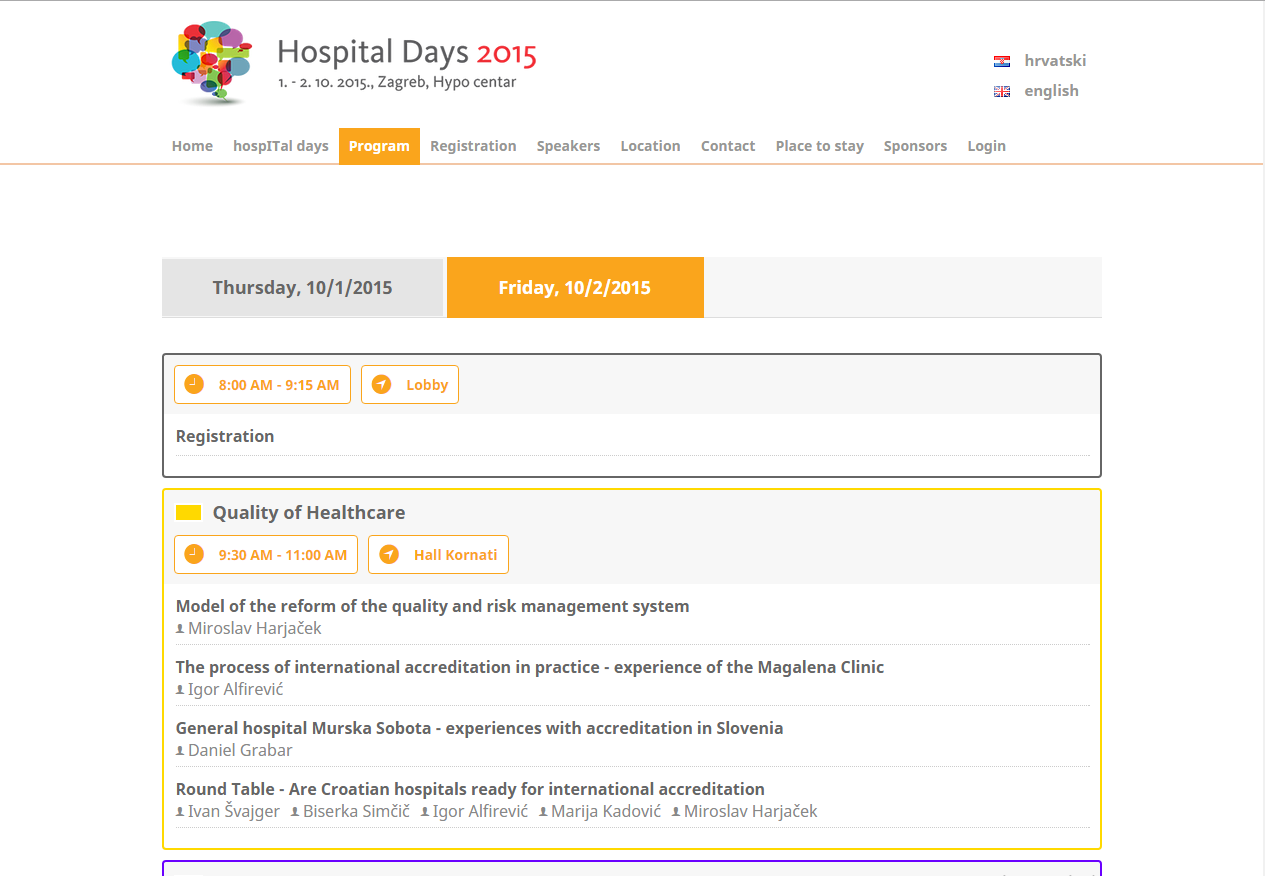Click person icon before Miroslav Harjaček under first talk

[x=180, y=629]
